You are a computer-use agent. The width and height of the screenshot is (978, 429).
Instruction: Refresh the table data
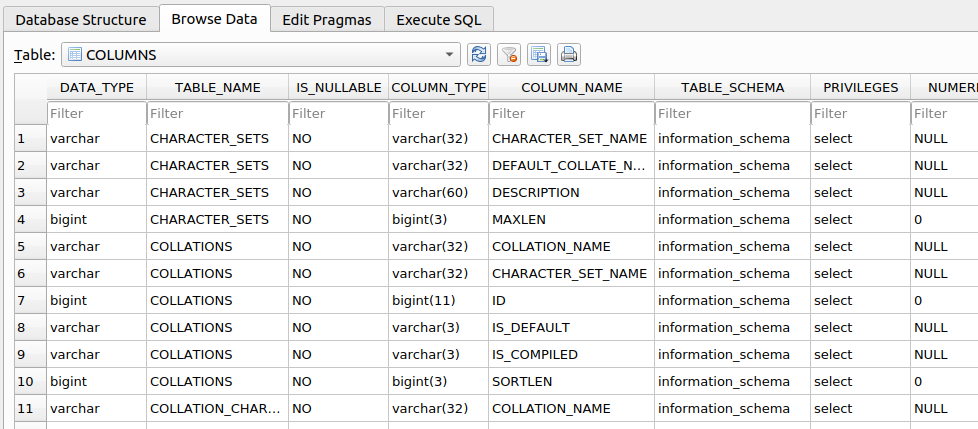[479, 55]
